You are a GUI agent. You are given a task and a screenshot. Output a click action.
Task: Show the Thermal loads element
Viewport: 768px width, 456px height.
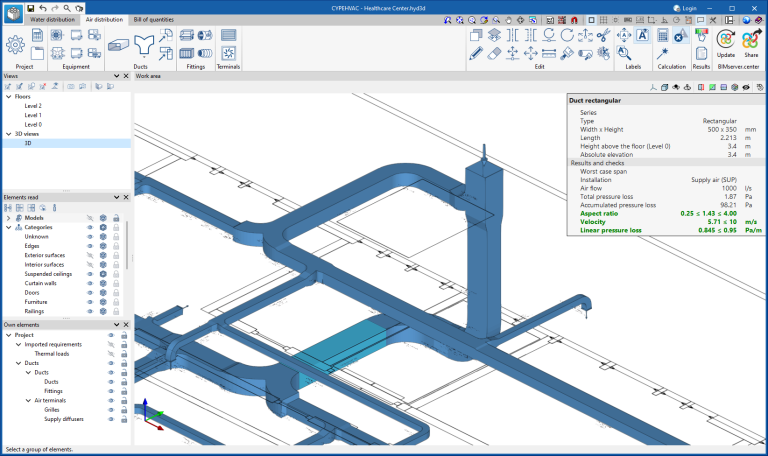(x=111, y=354)
